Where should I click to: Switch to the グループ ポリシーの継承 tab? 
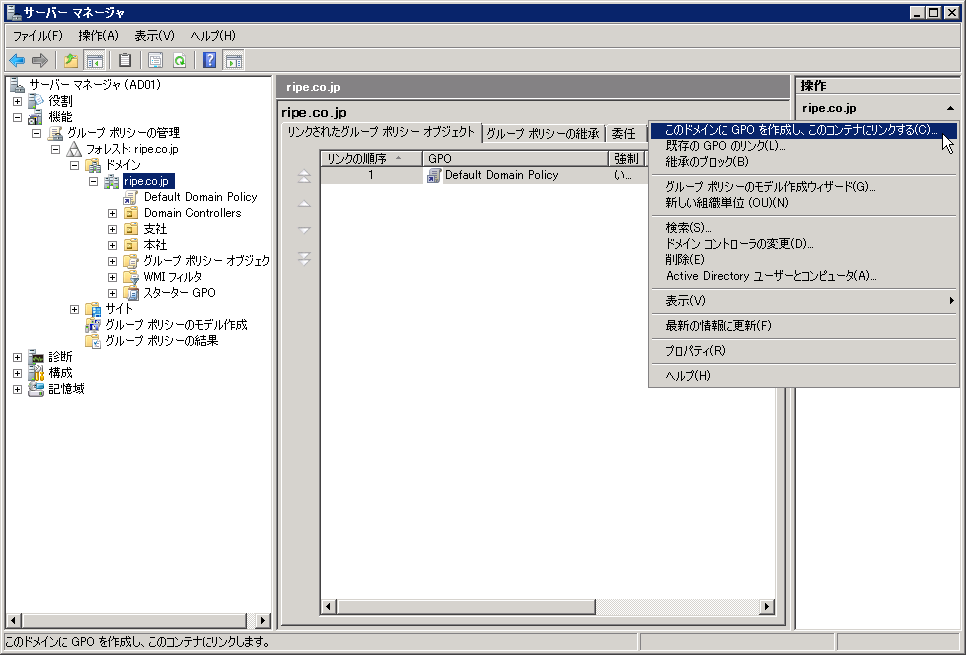click(x=543, y=134)
